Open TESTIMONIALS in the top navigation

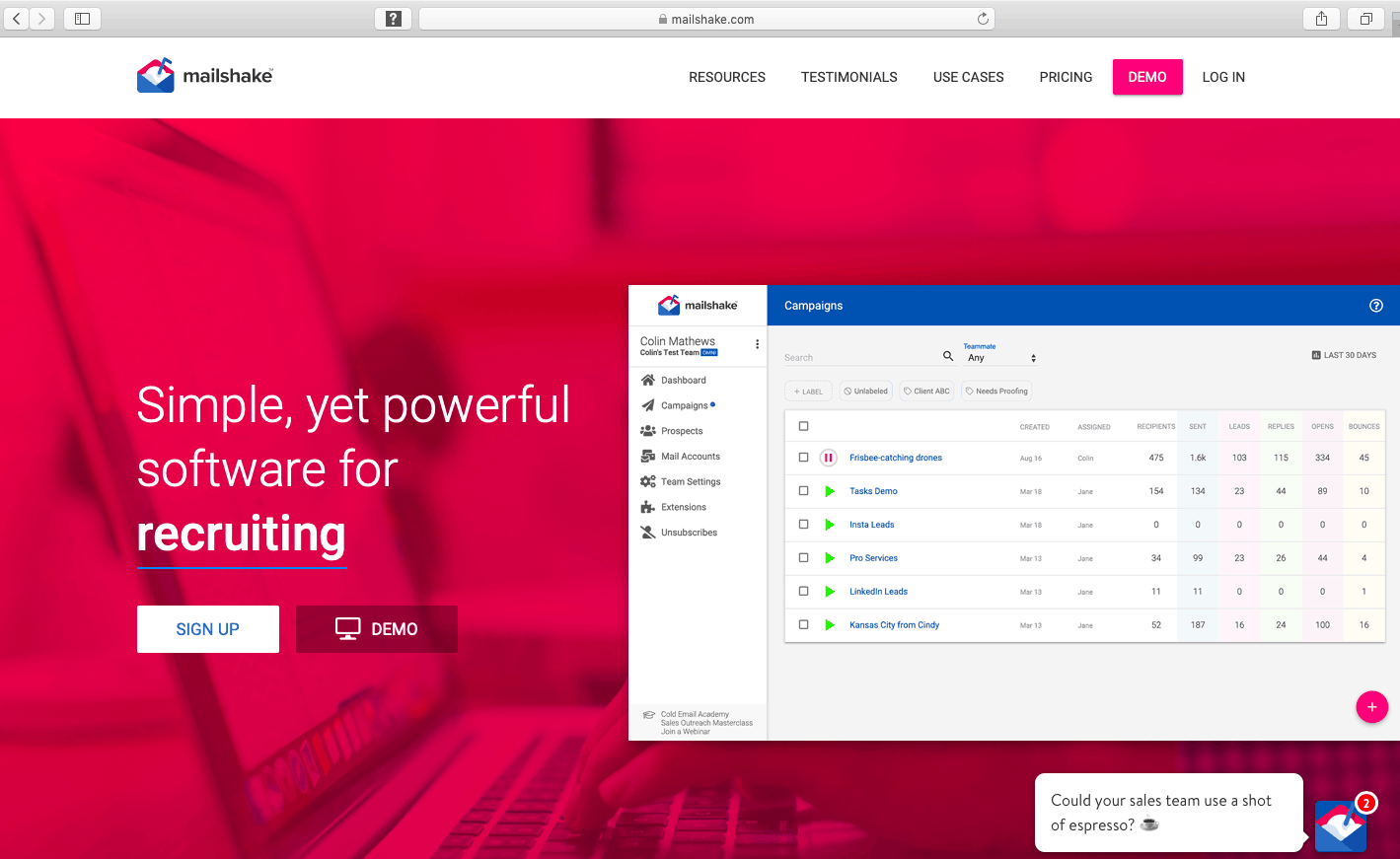[849, 77]
